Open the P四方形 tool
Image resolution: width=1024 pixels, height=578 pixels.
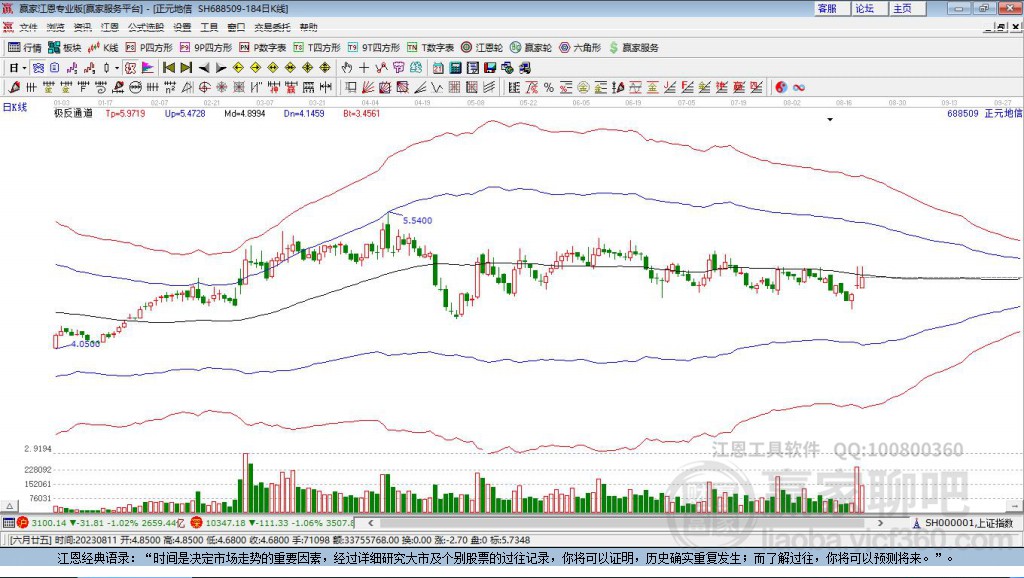click(148, 48)
